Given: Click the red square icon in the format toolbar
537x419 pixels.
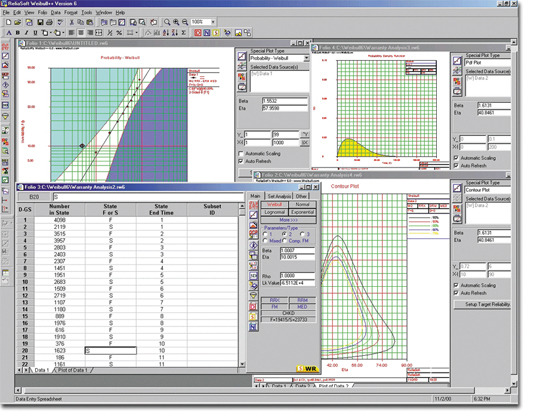Looking at the screenshot, I should click(x=198, y=33).
